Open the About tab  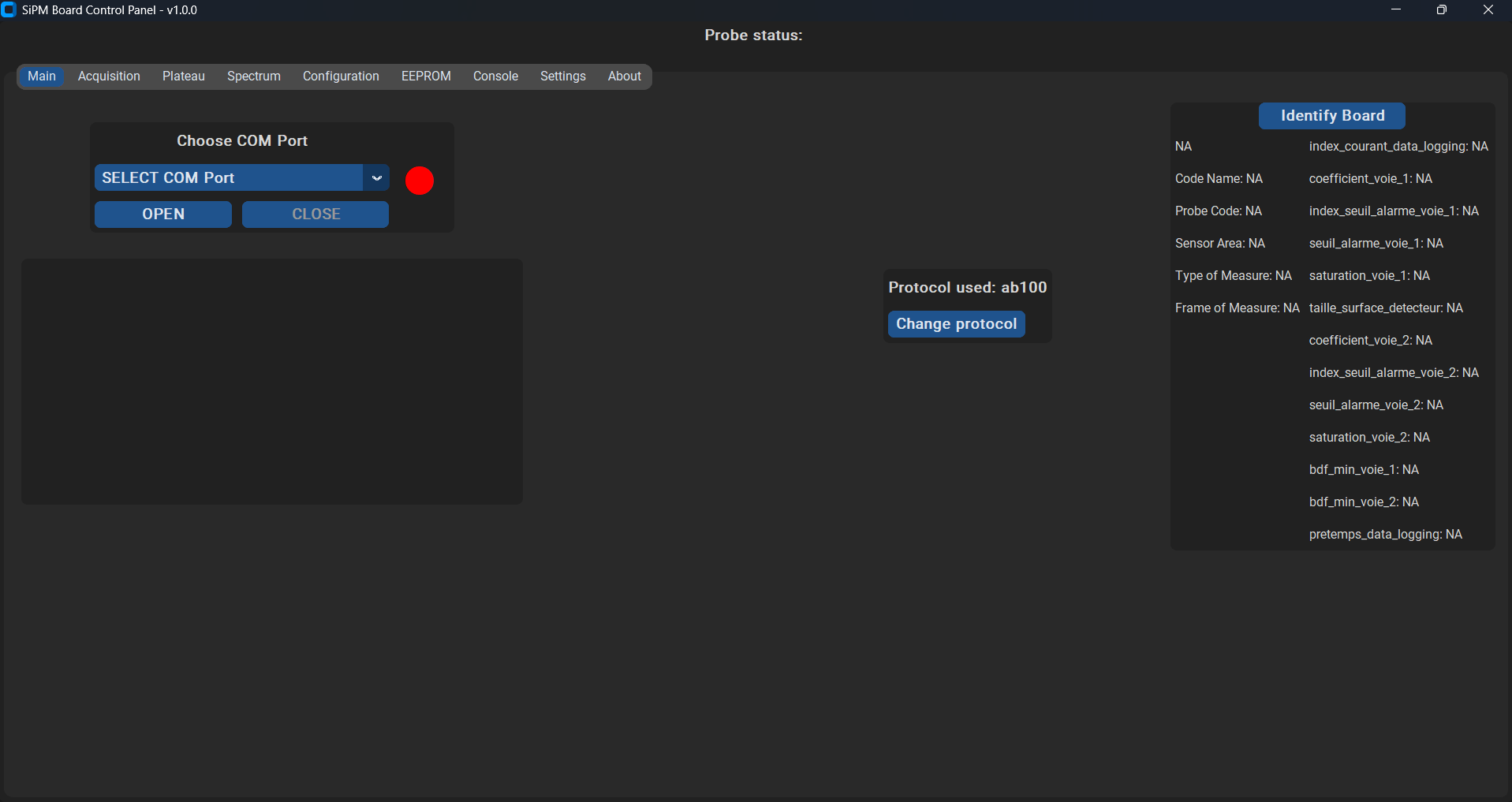(x=625, y=76)
